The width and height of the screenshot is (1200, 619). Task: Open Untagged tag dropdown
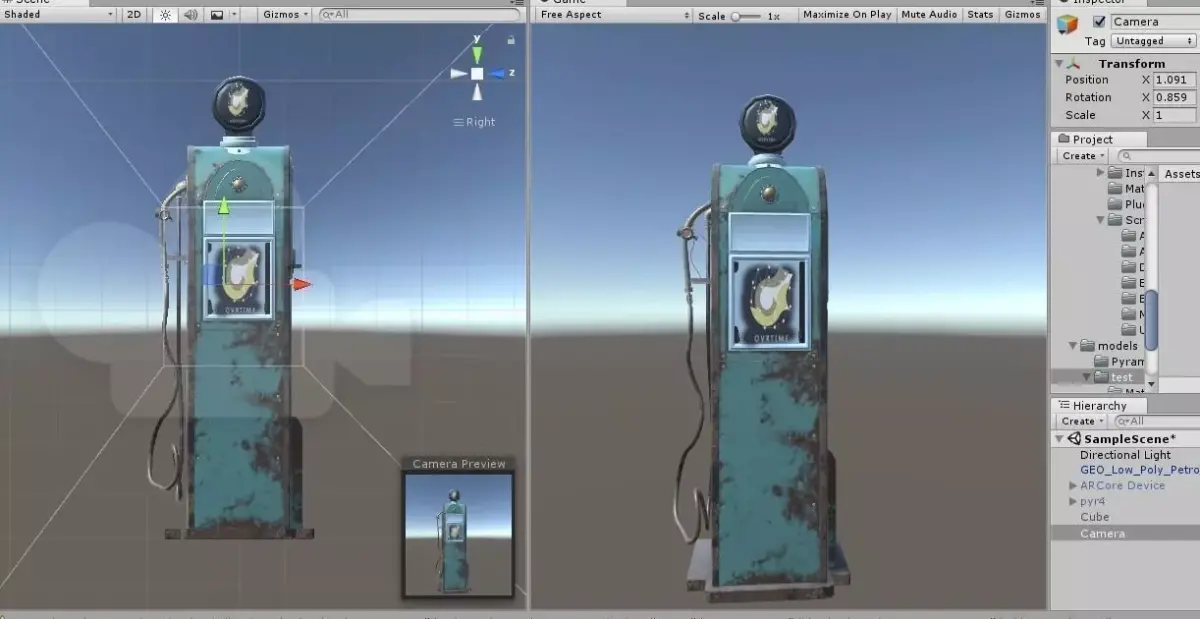1153,41
